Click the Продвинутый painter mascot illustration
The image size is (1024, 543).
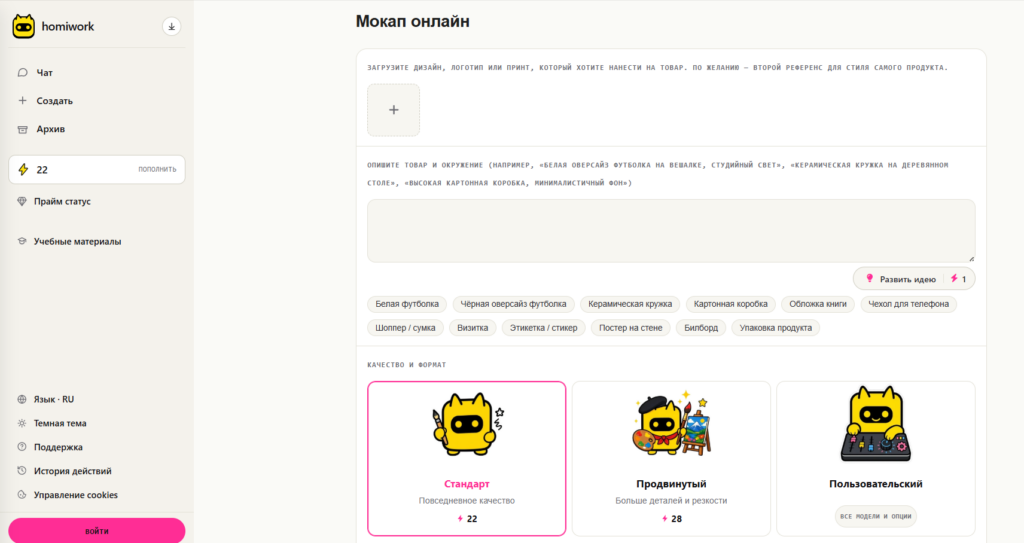[671, 425]
